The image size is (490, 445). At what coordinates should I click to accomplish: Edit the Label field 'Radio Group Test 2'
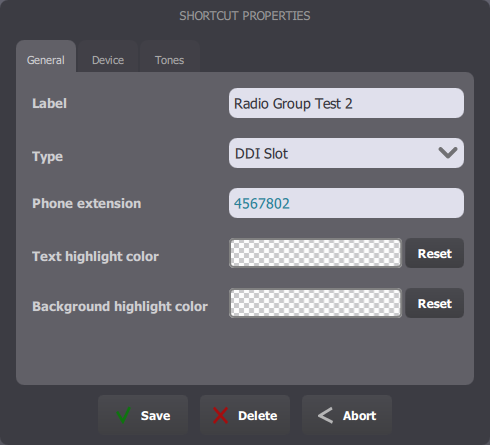[x=346, y=103]
